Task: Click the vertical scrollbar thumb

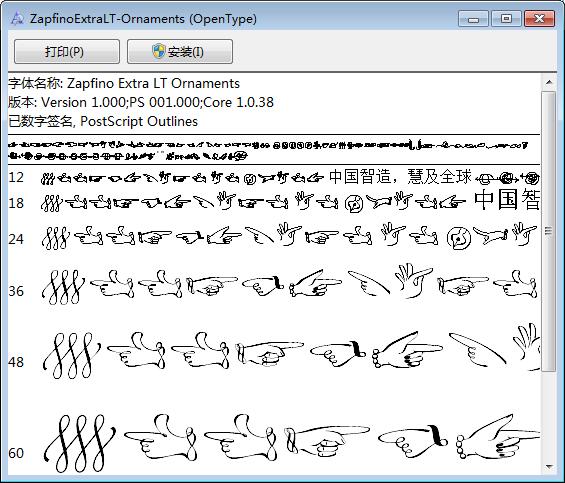Action: click(x=549, y=231)
